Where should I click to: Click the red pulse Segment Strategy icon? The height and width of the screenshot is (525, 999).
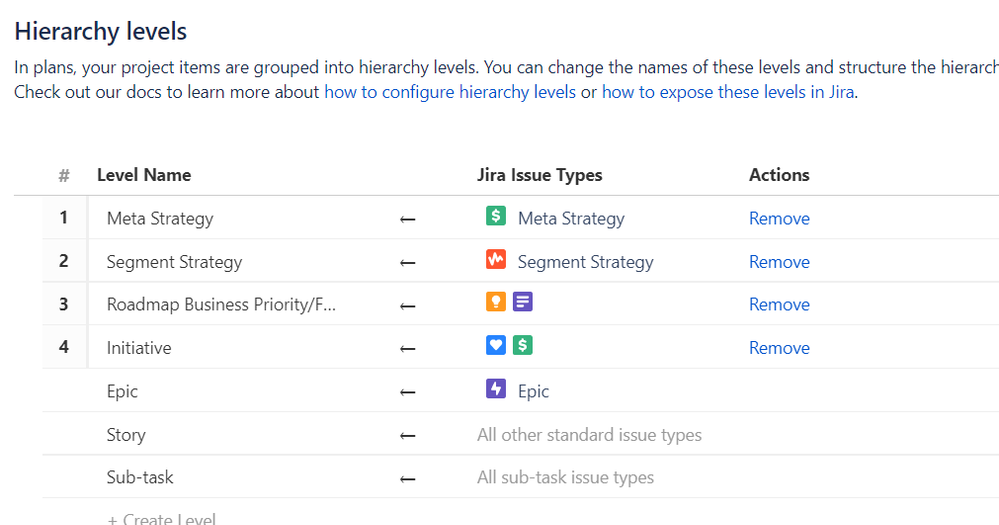pos(495,260)
